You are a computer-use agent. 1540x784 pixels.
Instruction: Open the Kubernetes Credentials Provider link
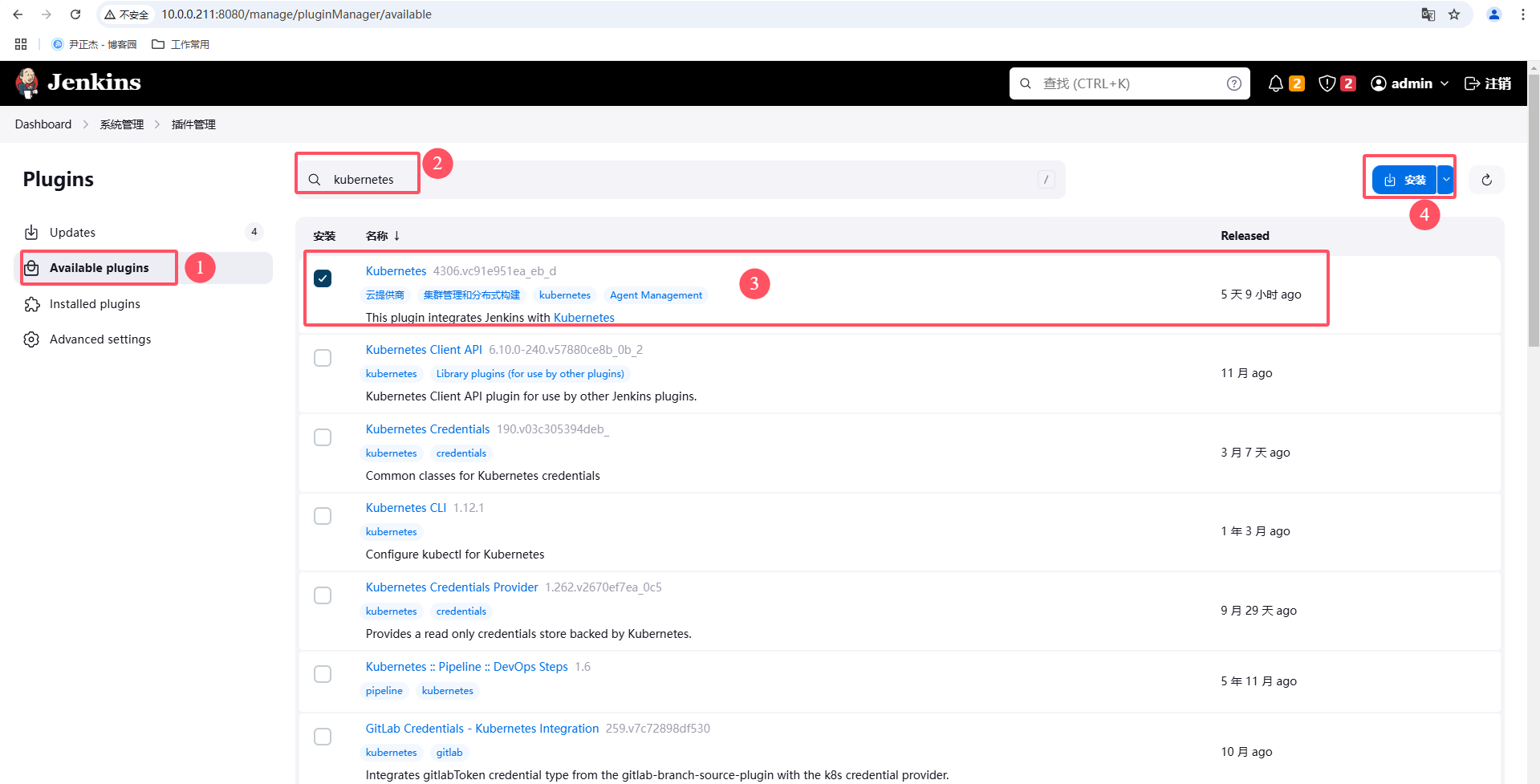452,587
